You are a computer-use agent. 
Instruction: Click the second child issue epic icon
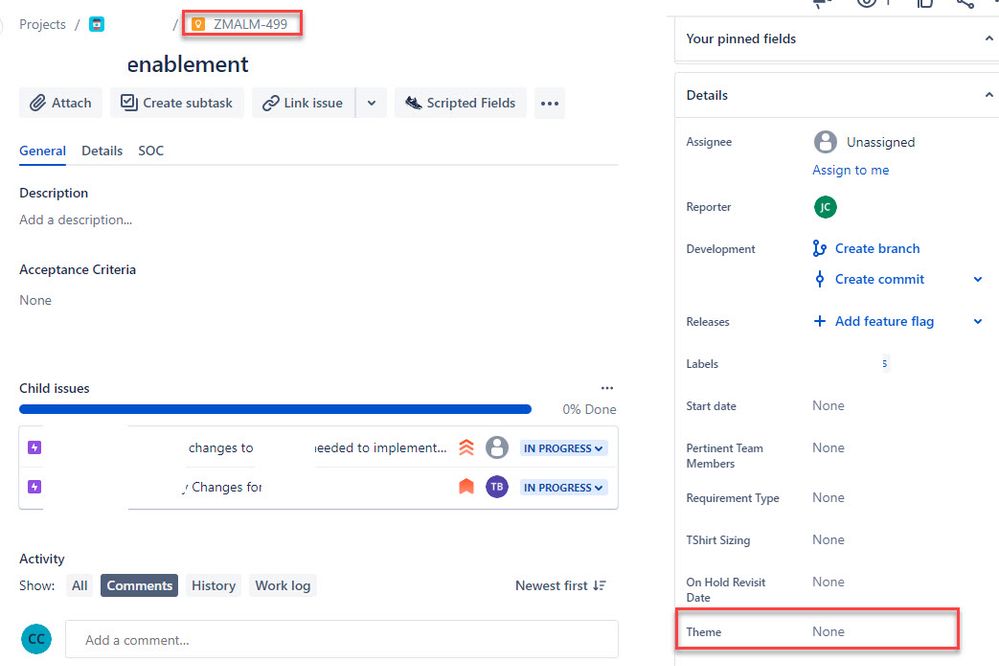(34, 487)
